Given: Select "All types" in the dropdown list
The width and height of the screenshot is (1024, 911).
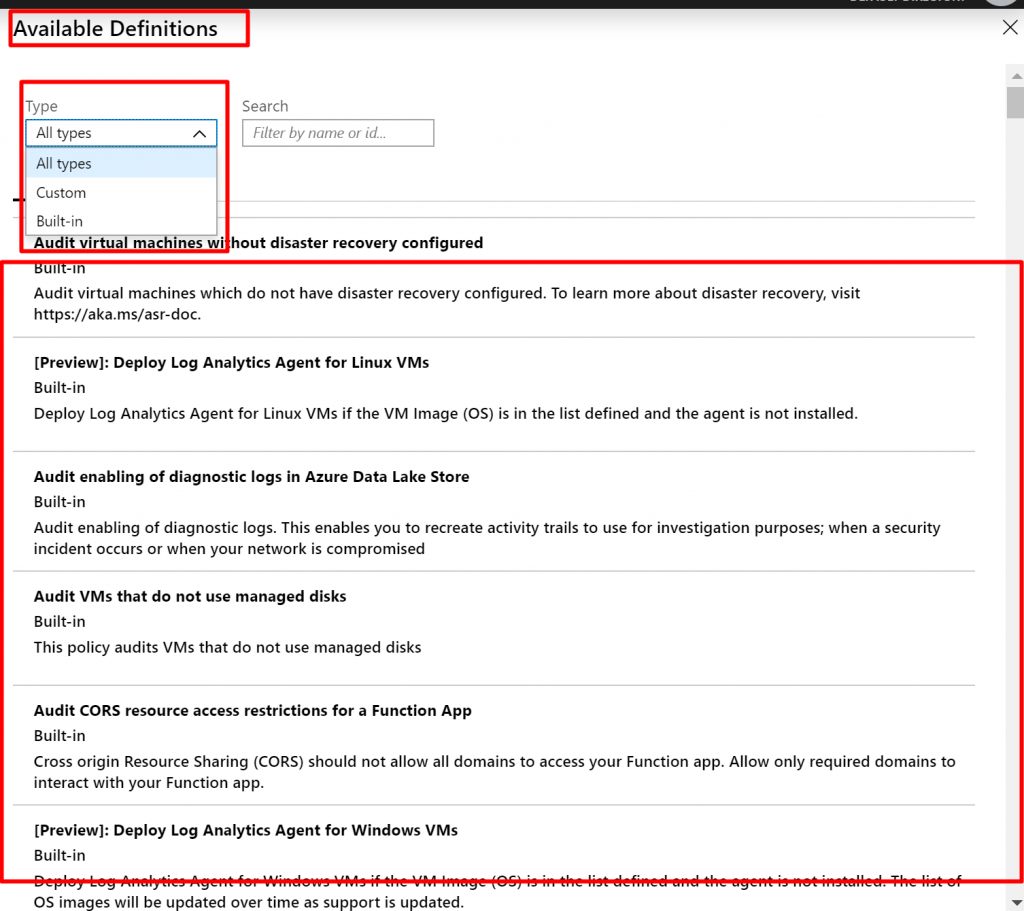Looking at the screenshot, I should click(x=64, y=164).
